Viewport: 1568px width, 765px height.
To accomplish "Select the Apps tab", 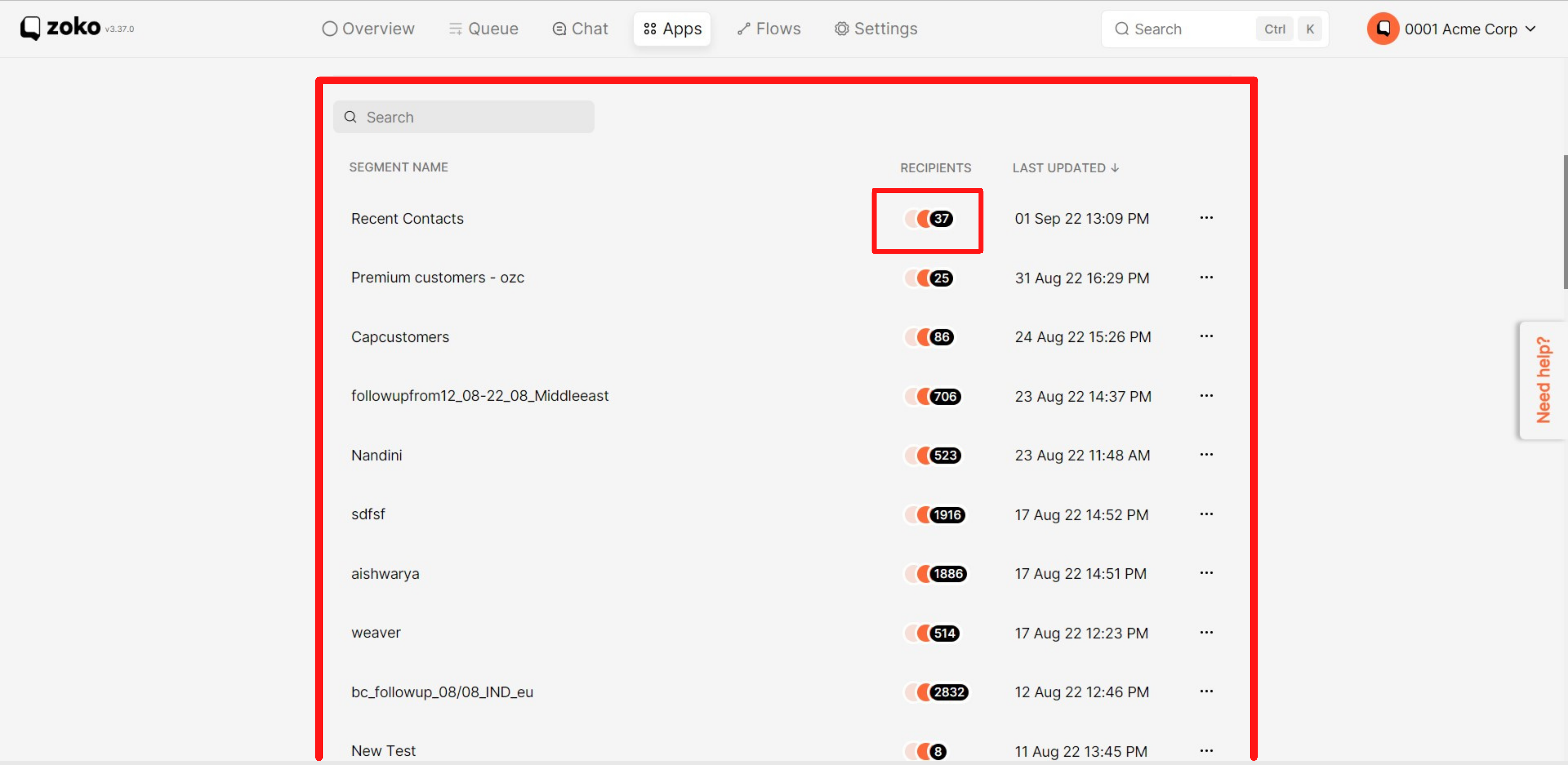I will (672, 29).
